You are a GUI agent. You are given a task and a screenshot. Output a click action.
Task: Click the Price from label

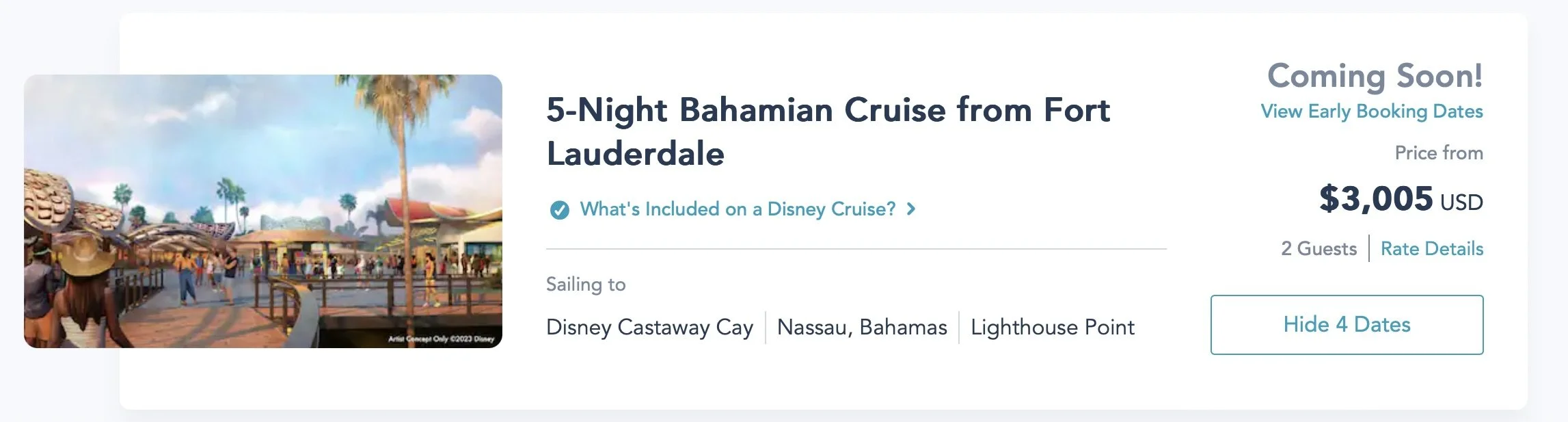(1438, 153)
